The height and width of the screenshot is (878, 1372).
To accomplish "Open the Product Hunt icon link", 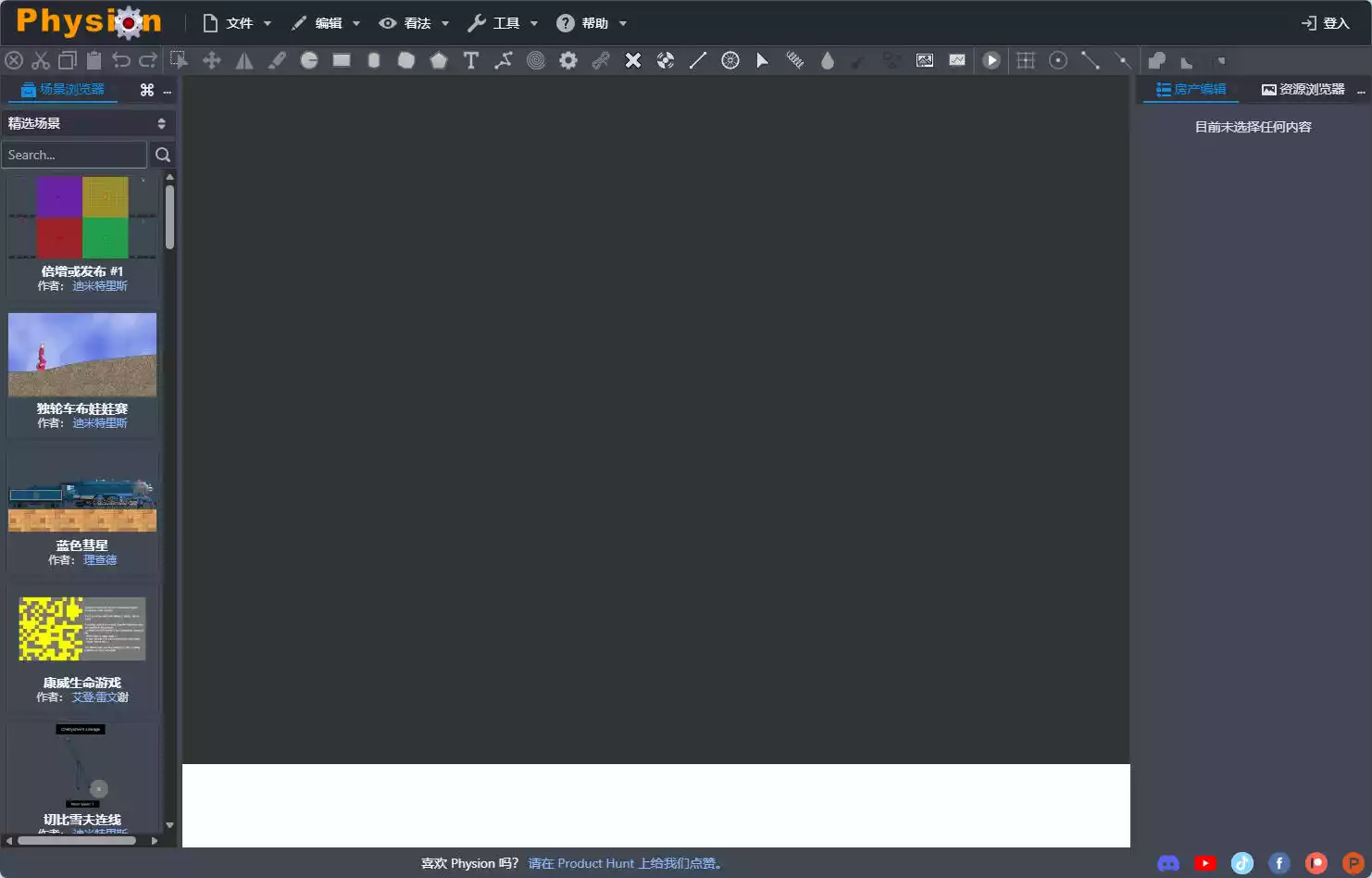I will pos(1353,863).
